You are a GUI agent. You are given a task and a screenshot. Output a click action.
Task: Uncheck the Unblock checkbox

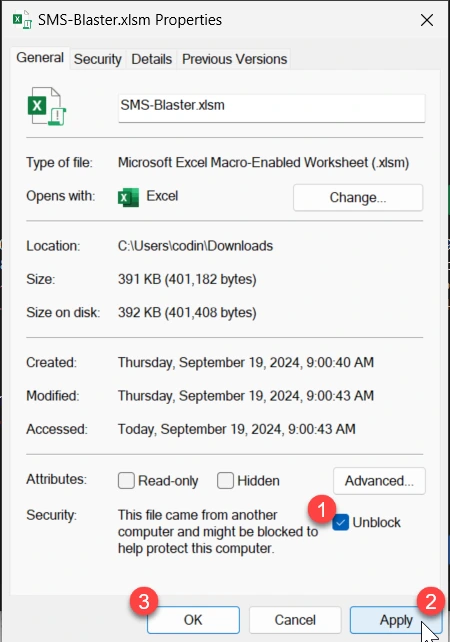point(340,522)
